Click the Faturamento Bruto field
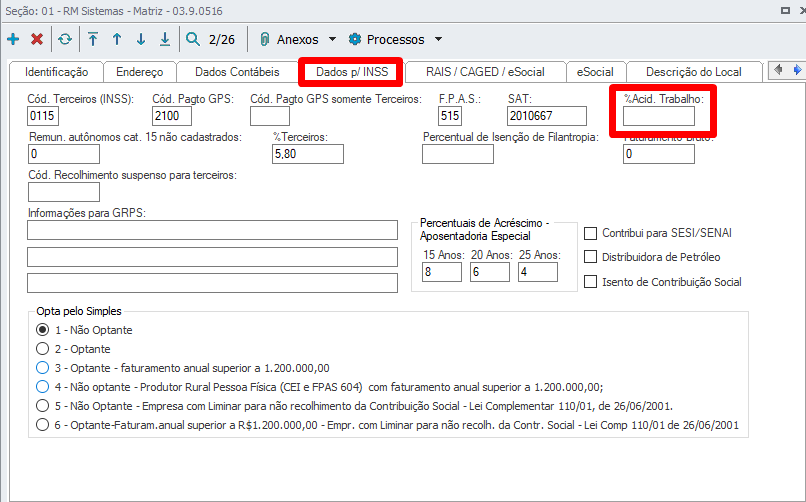This screenshot has height=502, width=806. [658, 154]
